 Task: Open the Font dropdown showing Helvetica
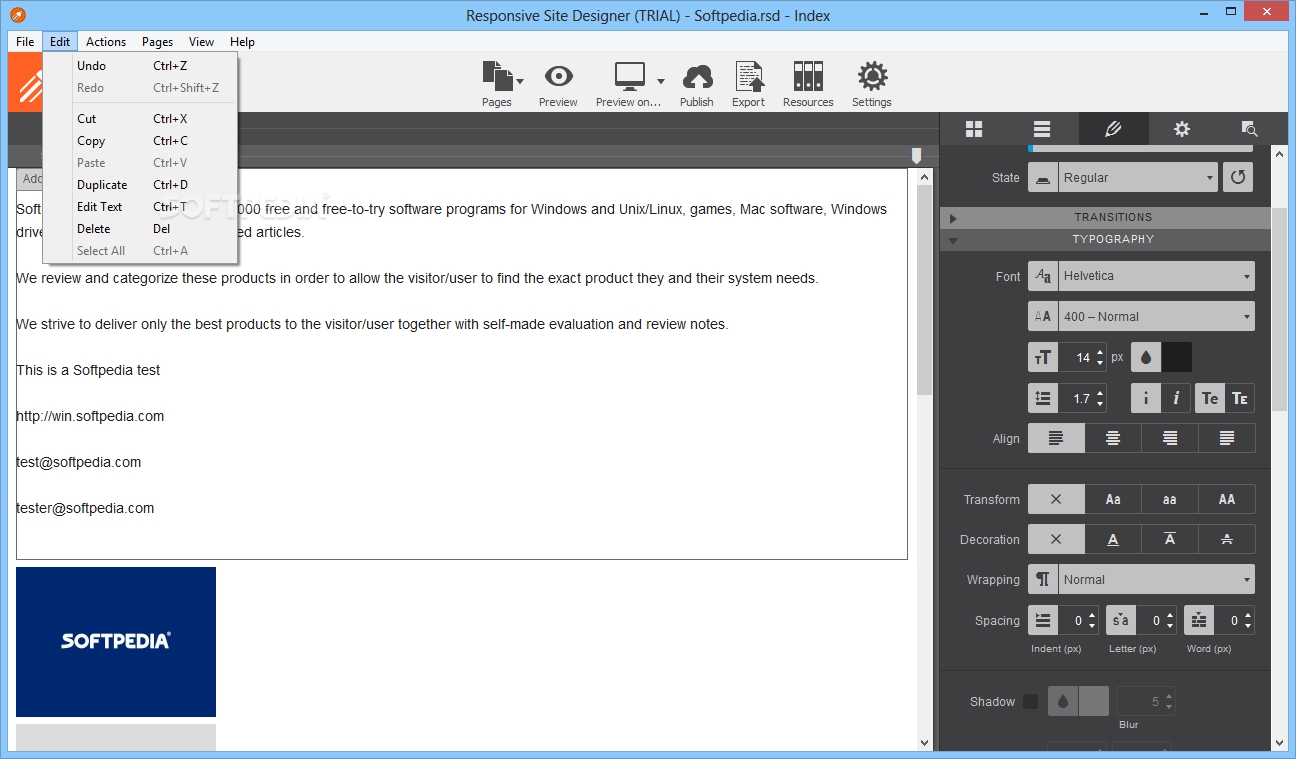(x=1156, y=276)
